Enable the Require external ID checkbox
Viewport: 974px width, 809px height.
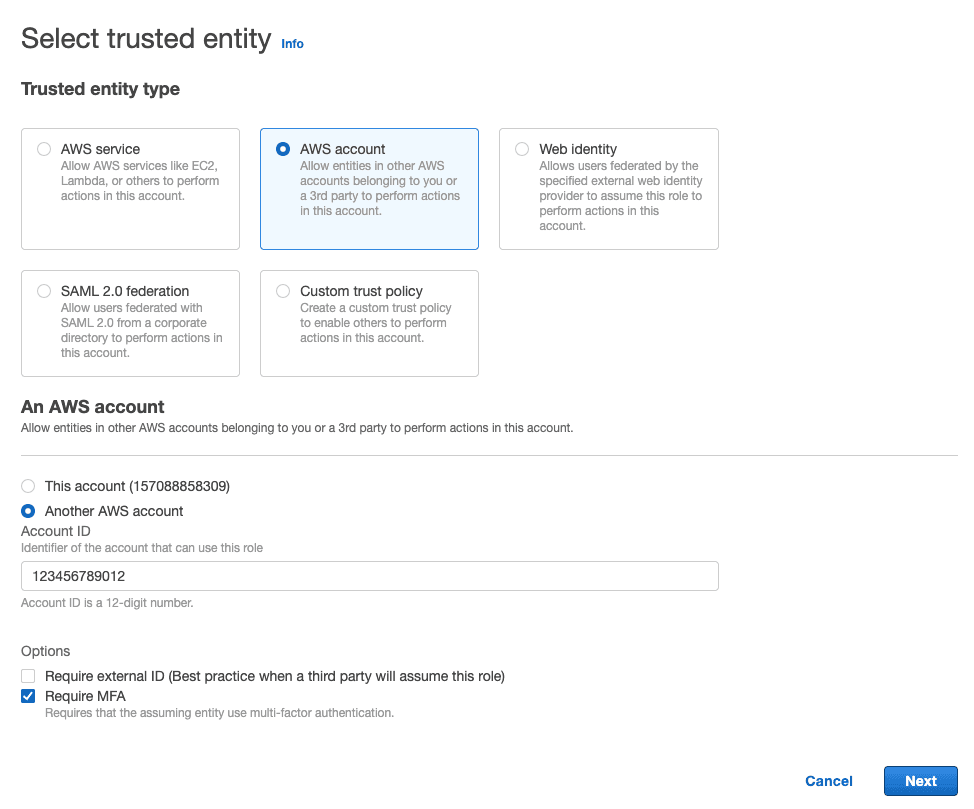pos(28,676)
